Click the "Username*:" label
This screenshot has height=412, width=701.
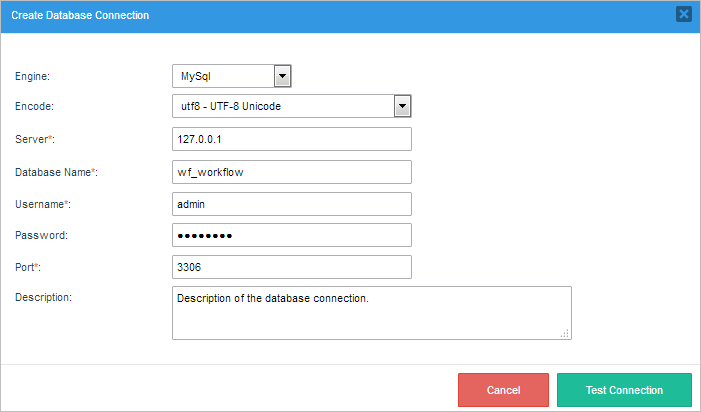pyautogui.click(x=43, y=204)
